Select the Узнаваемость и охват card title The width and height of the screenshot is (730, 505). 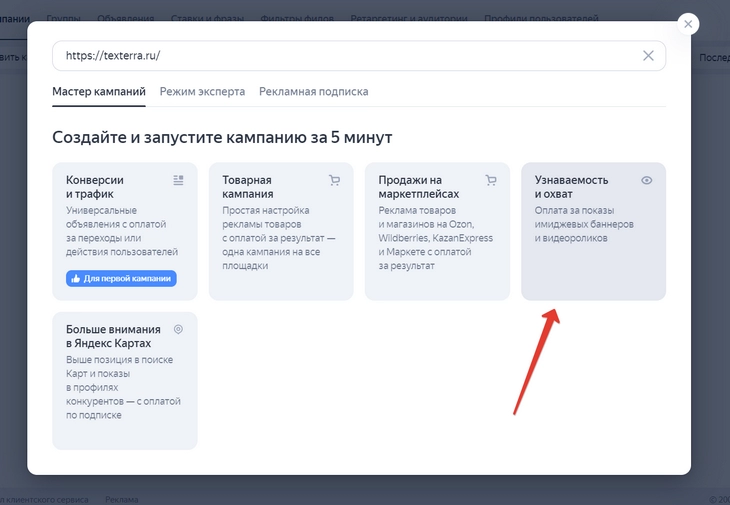pos(571,187)
